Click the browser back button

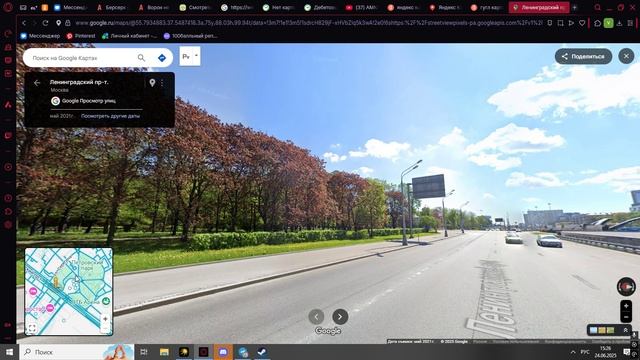pyautogui.click(x=24, y=23)
